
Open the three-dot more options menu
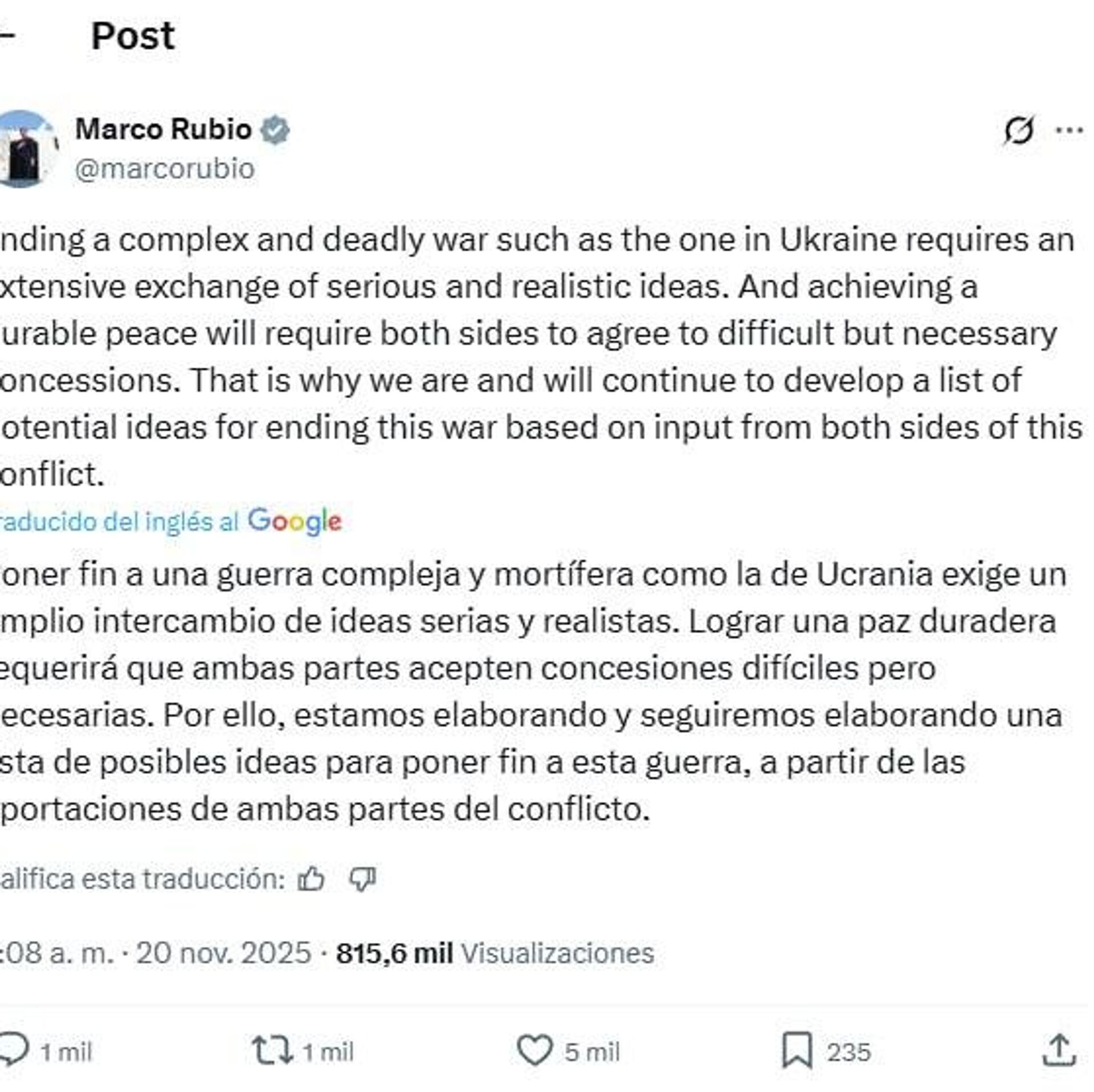(1069, 131)
